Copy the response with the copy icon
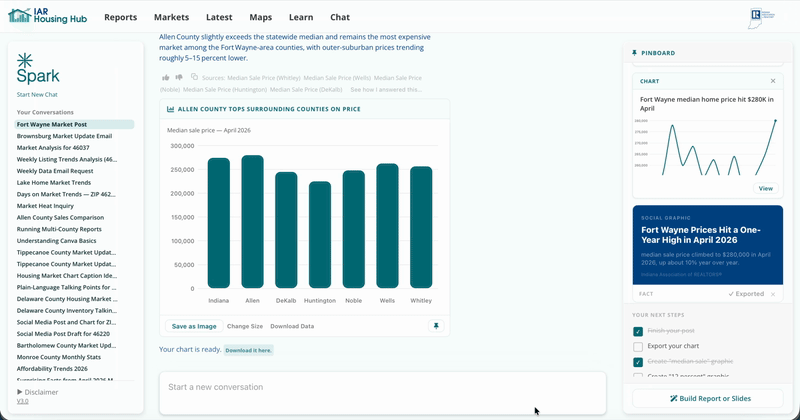The width and height of the screenshot is (800, 420). 194,77
